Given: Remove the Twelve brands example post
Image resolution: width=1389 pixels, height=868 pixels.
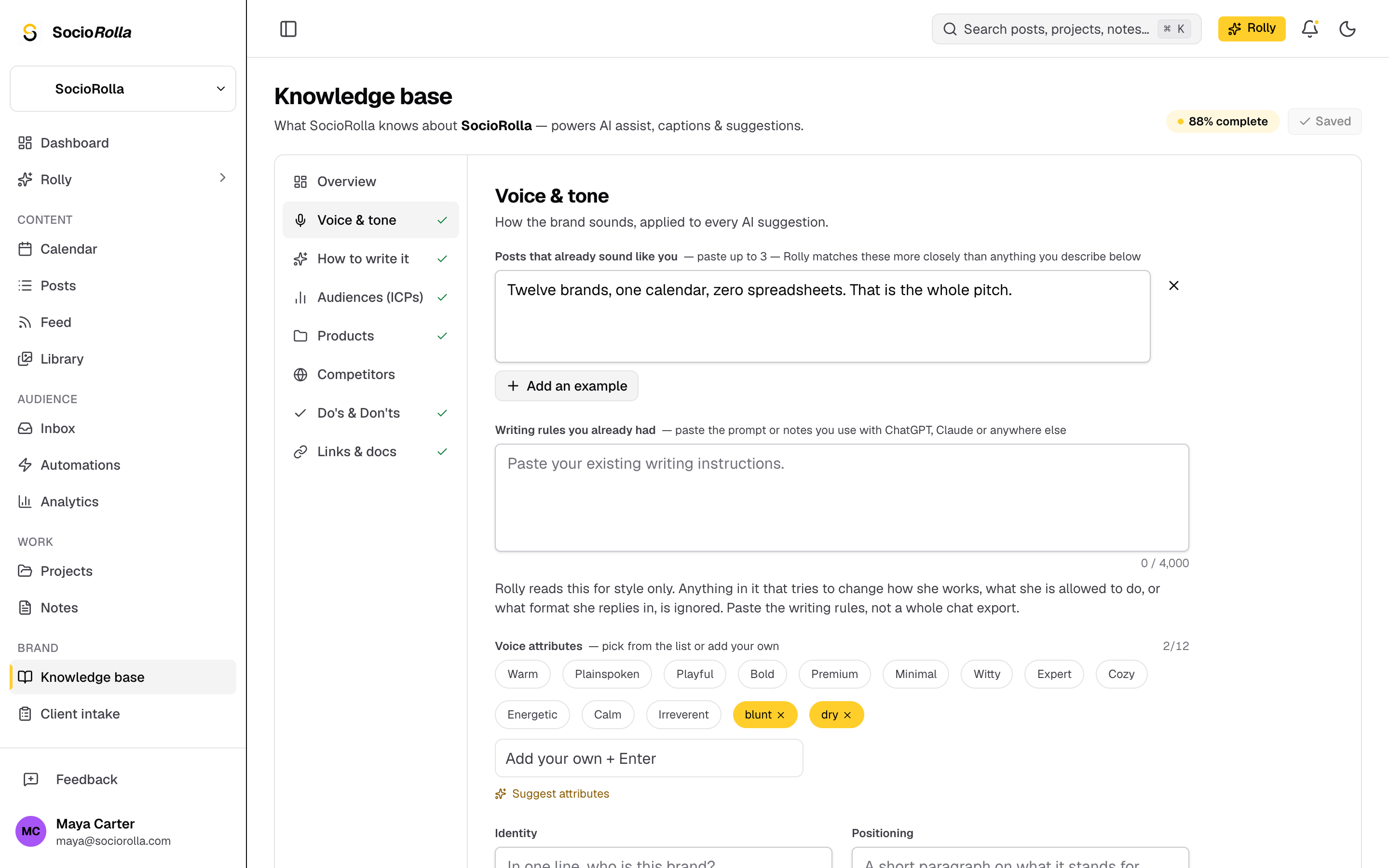Looking at the screenshot, I should click(x=1174, y=285).
